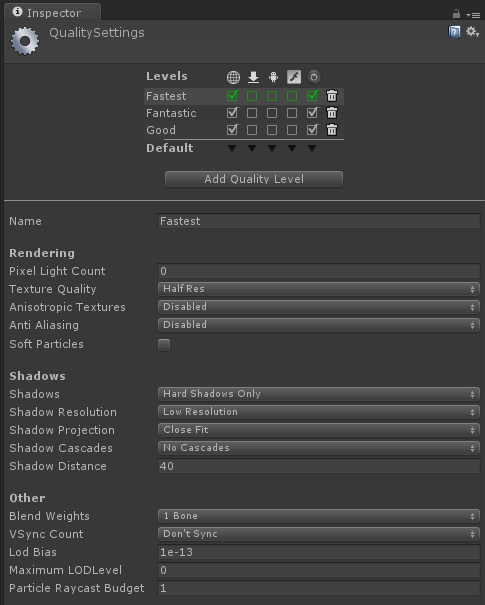Click the Add Quality Level button

(x=254, y=179)
